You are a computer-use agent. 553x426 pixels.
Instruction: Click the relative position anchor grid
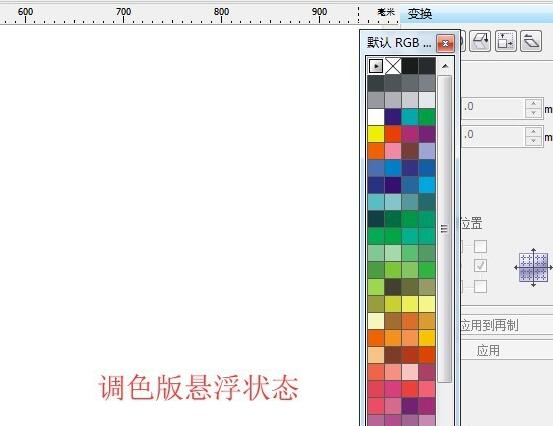coord(533,267)
